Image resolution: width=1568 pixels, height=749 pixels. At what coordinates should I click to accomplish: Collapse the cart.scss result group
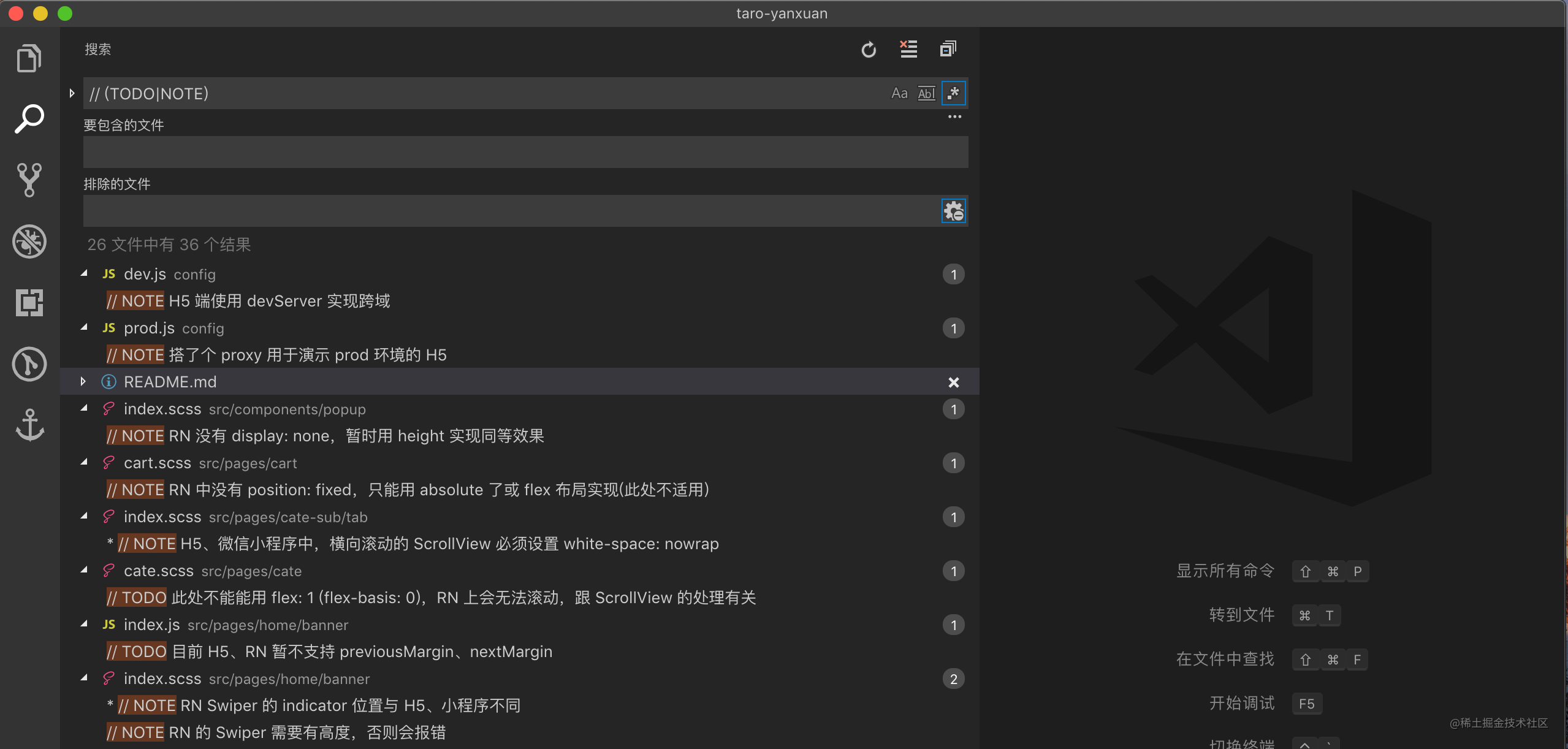85,462
